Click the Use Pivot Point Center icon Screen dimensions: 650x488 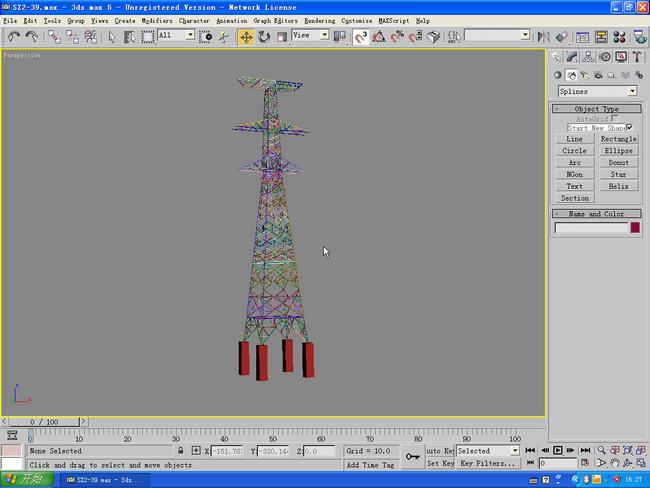340,37
